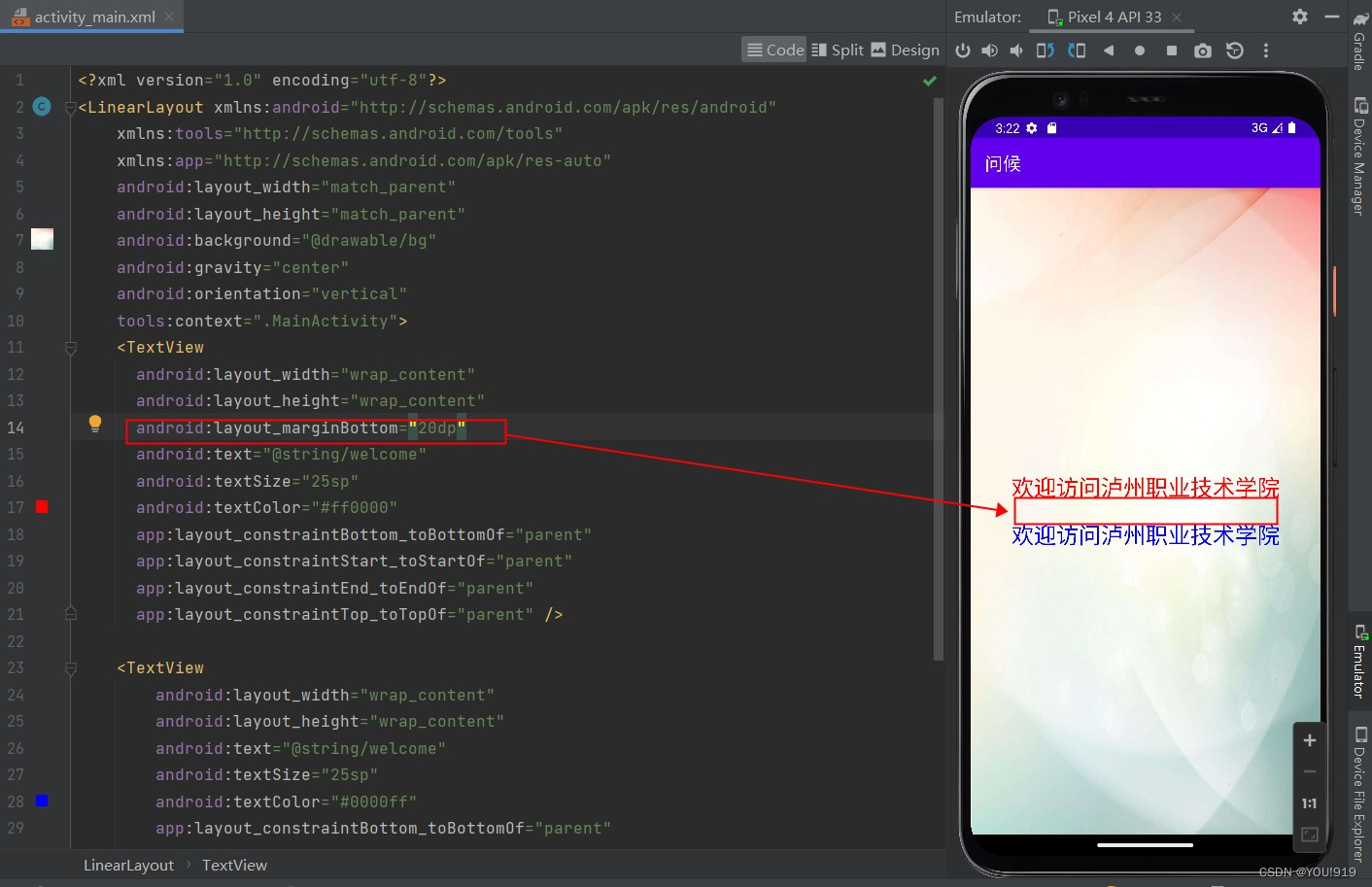Click the emulator Overview square button

point(1172,51)
